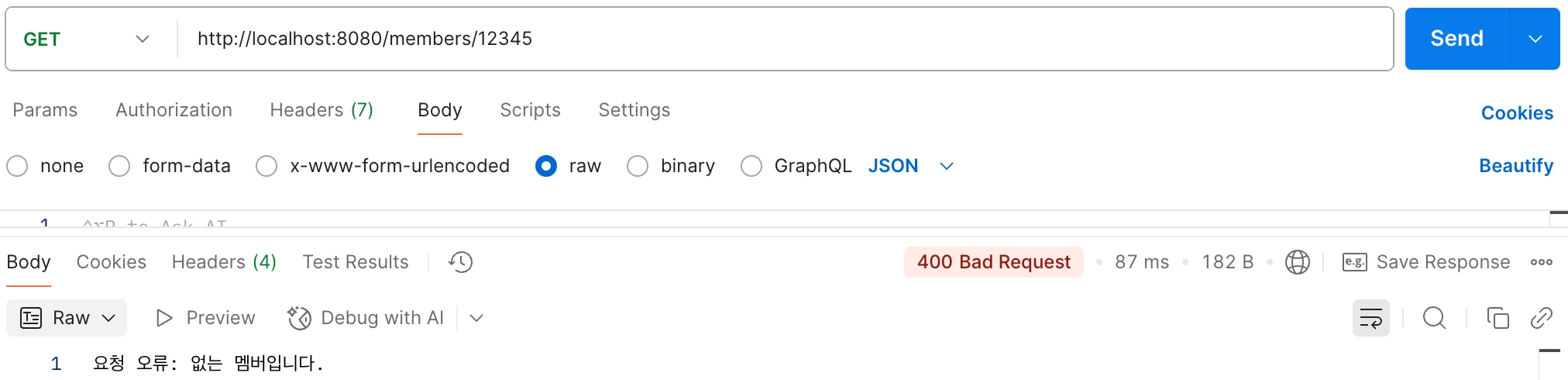This screenshot has width=1568, height=380.
Task: Search the response with magnifier icon
Action: (x=1434, y=318)
